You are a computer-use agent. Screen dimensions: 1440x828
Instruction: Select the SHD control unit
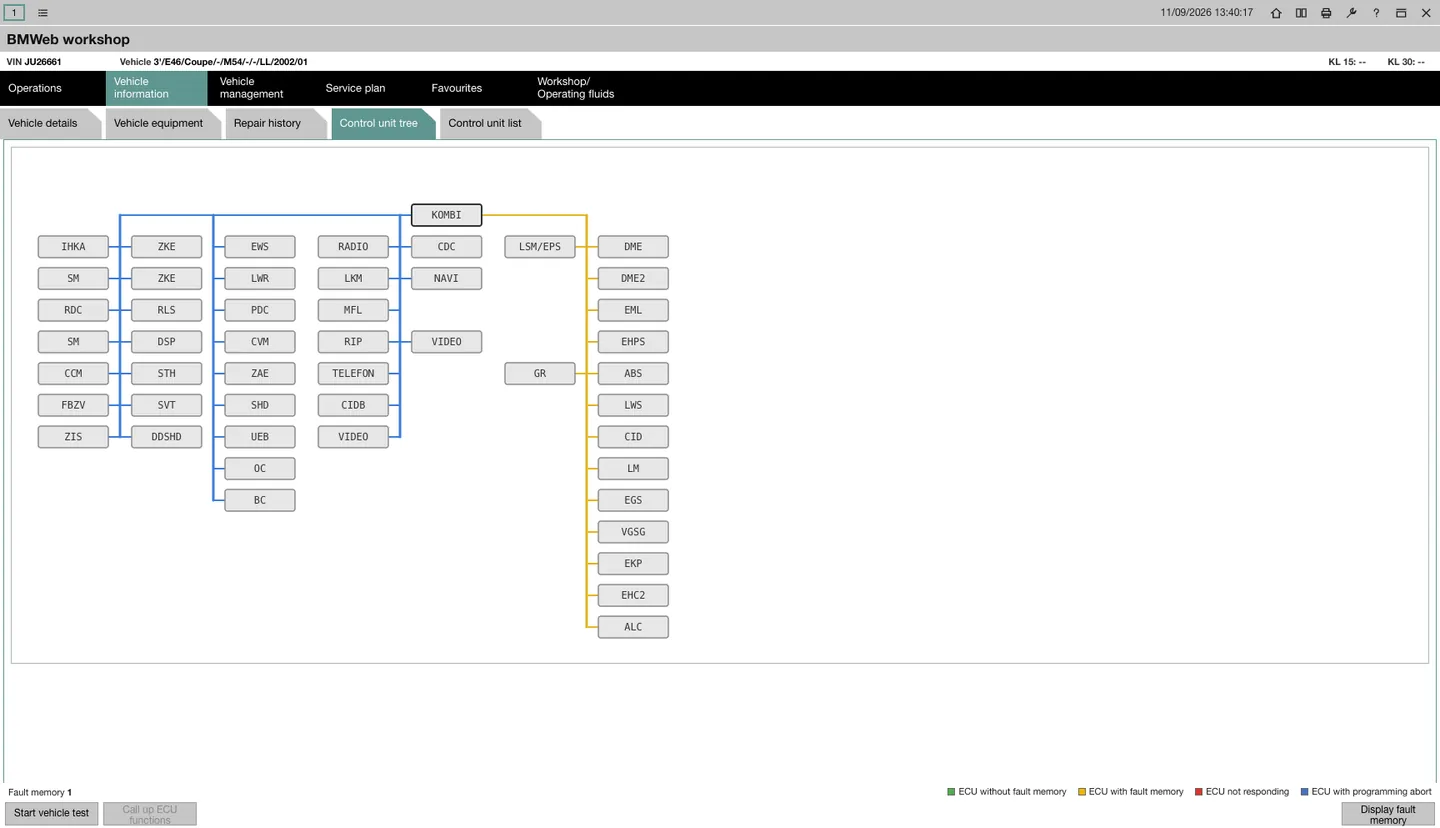(260, 405)
